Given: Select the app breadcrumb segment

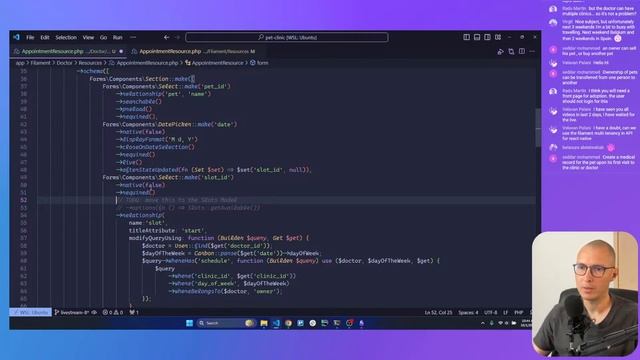Looking at the screenshot, I should tap(20, 63).
